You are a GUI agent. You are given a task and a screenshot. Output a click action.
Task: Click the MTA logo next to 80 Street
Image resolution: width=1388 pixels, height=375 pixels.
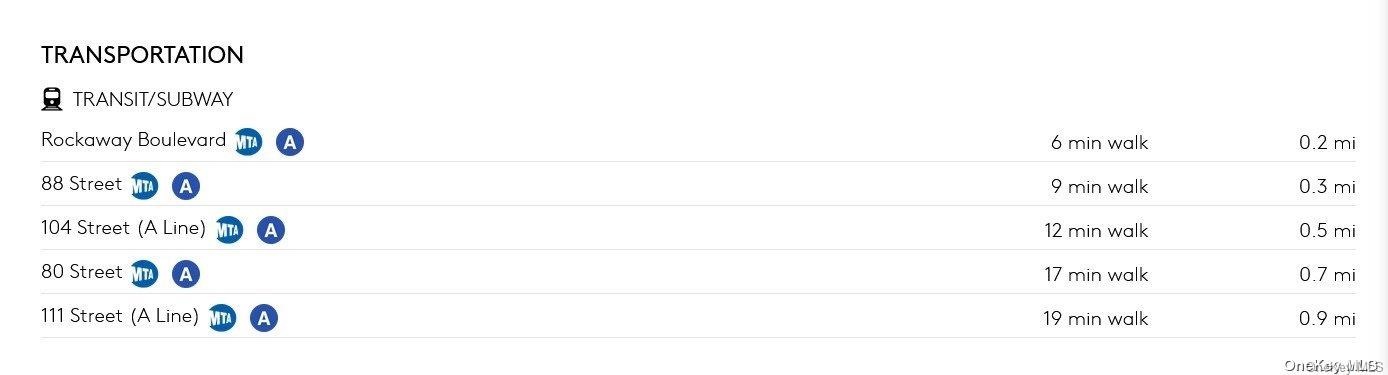[144, 274]
